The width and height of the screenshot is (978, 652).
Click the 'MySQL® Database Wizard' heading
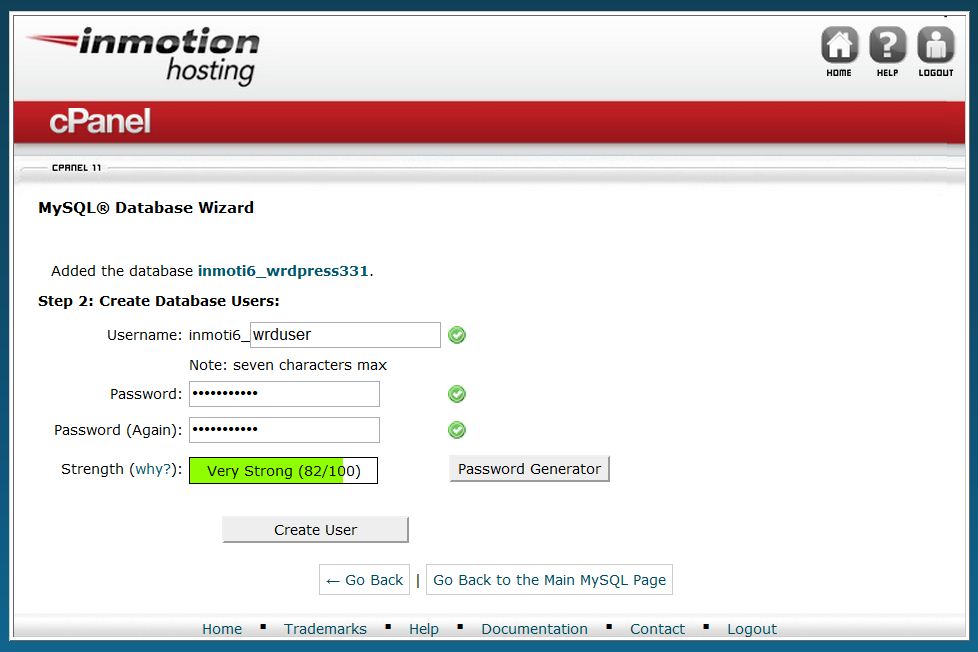146,208
